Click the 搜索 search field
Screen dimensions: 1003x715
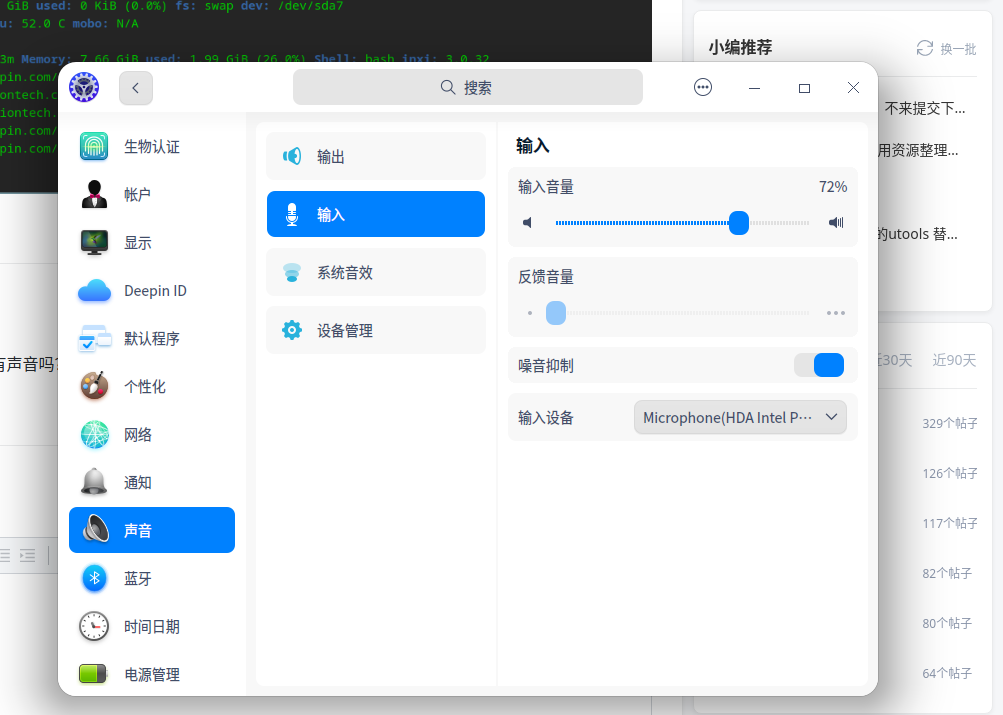[467, 87]
